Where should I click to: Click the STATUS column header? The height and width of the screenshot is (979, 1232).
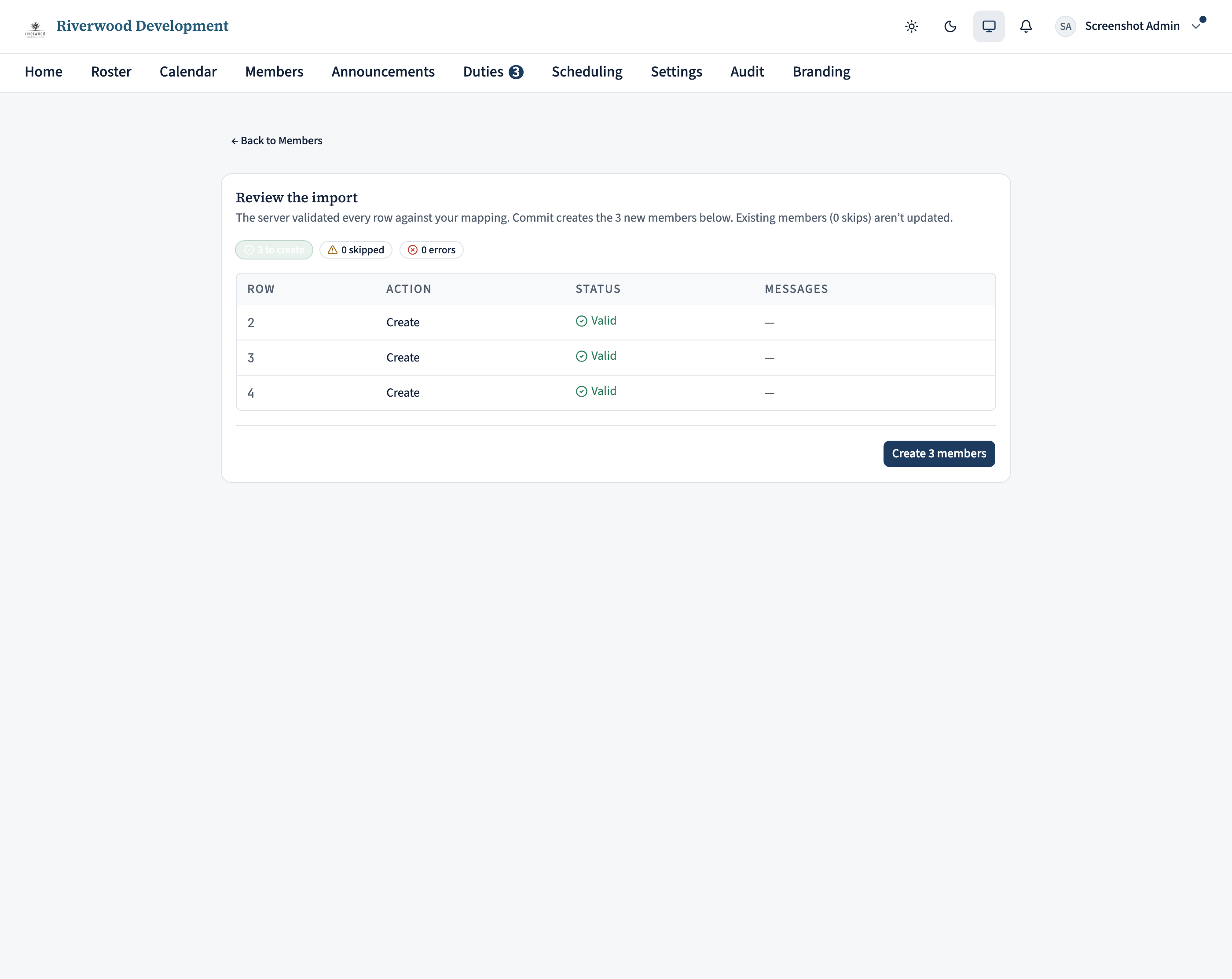[598, 289]
